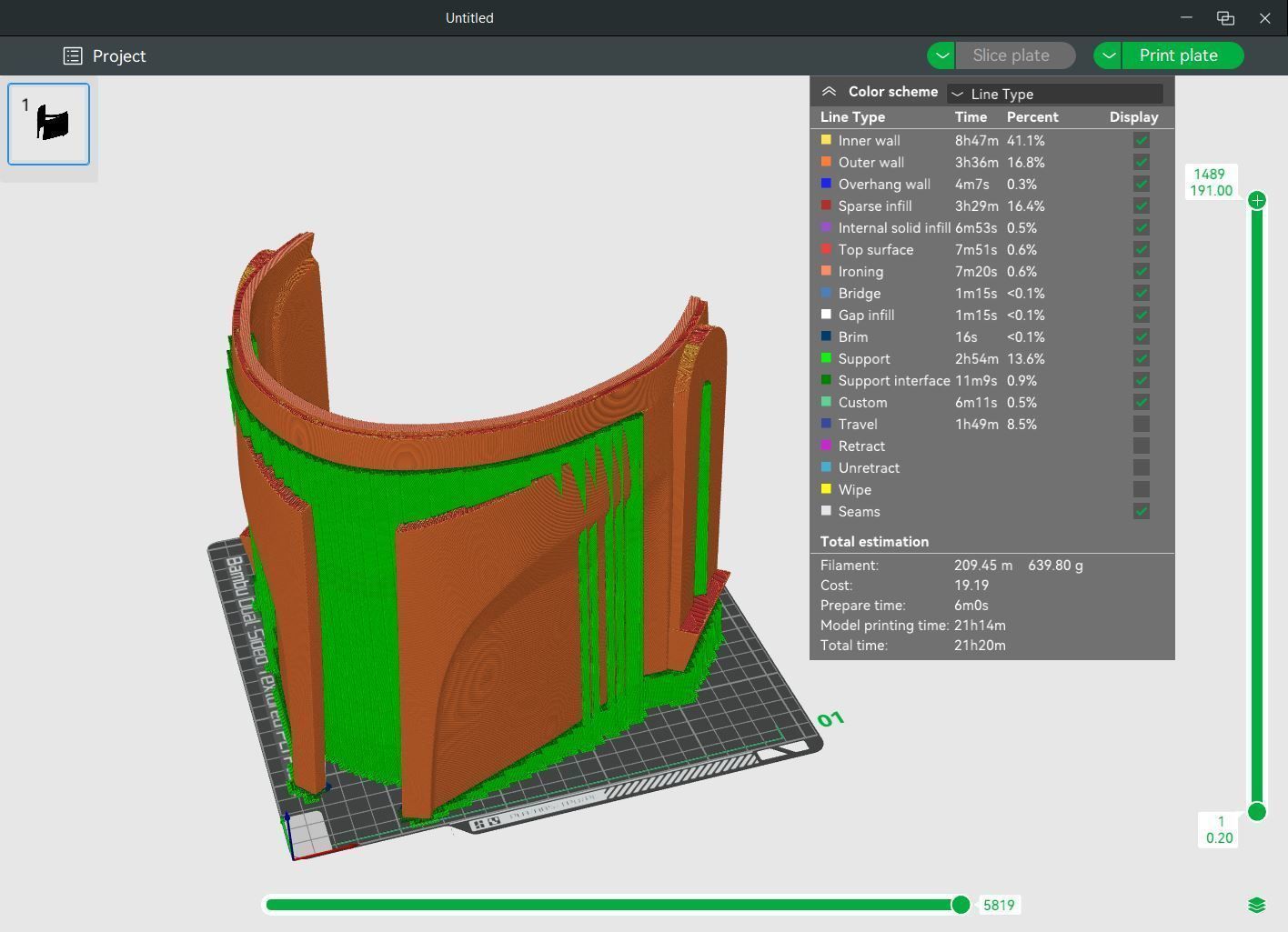Click the layers icon at bottom right
The width and height of the screenshot is (1288, 932).
pos(1257,905)
